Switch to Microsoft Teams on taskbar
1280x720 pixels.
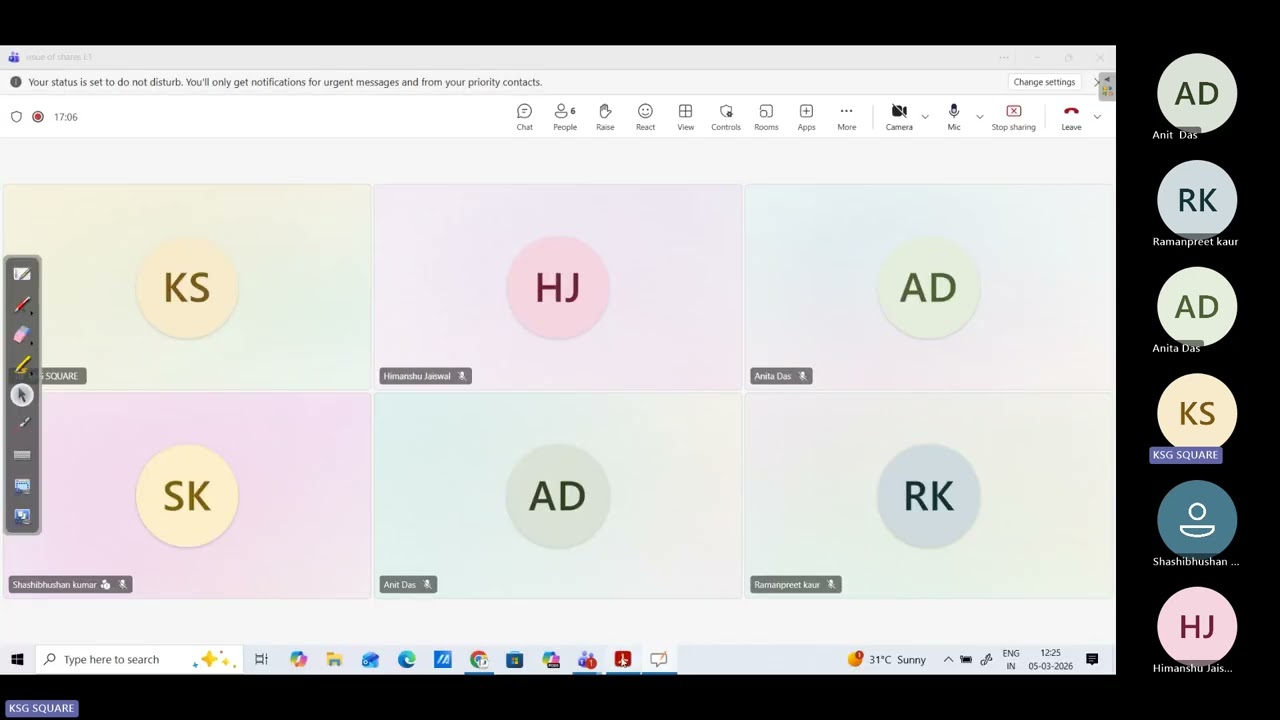(x=587, y=659)
